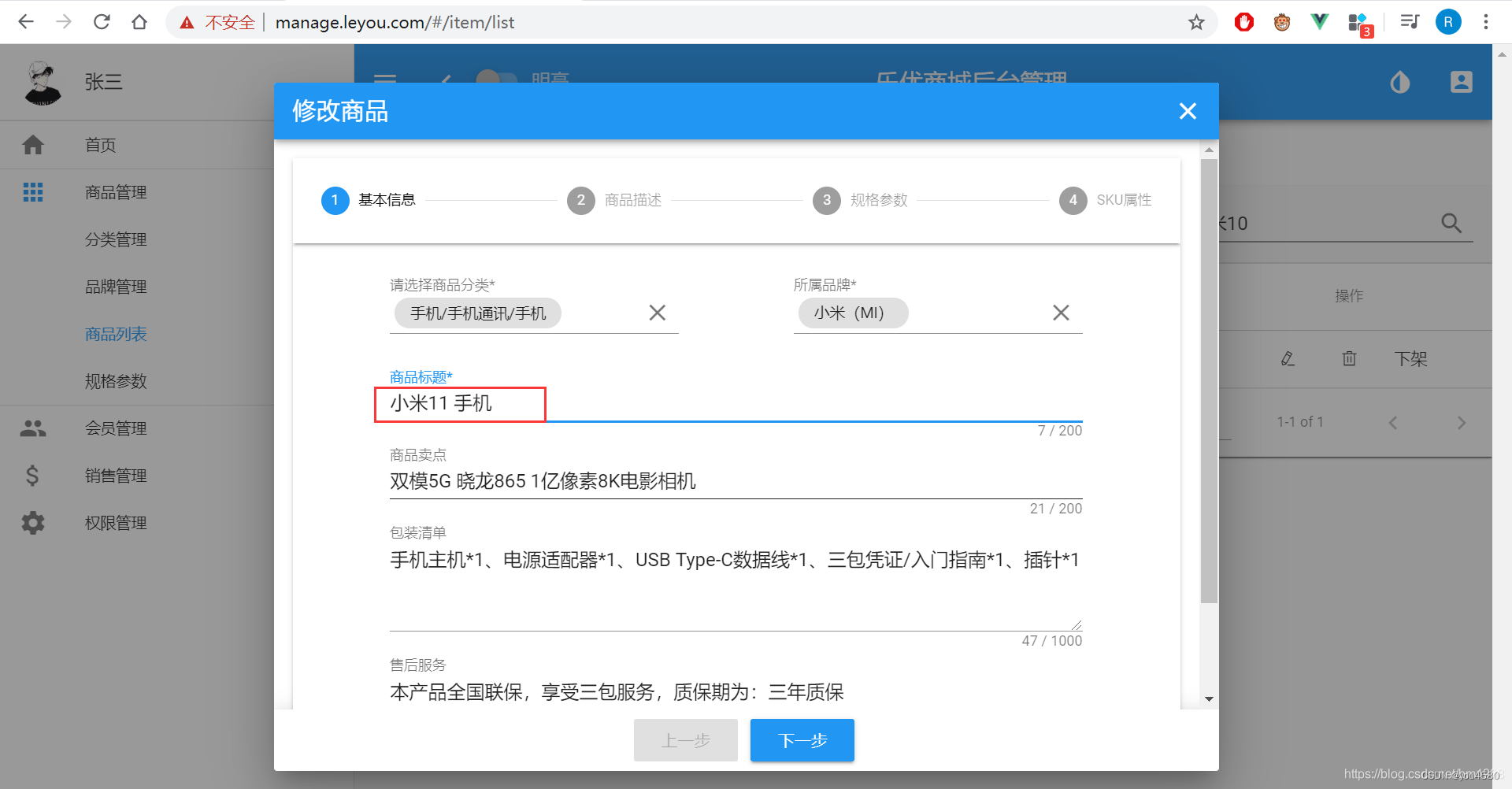Click the home icon in sidebar
1512x789 pixels.
[33, 145]
